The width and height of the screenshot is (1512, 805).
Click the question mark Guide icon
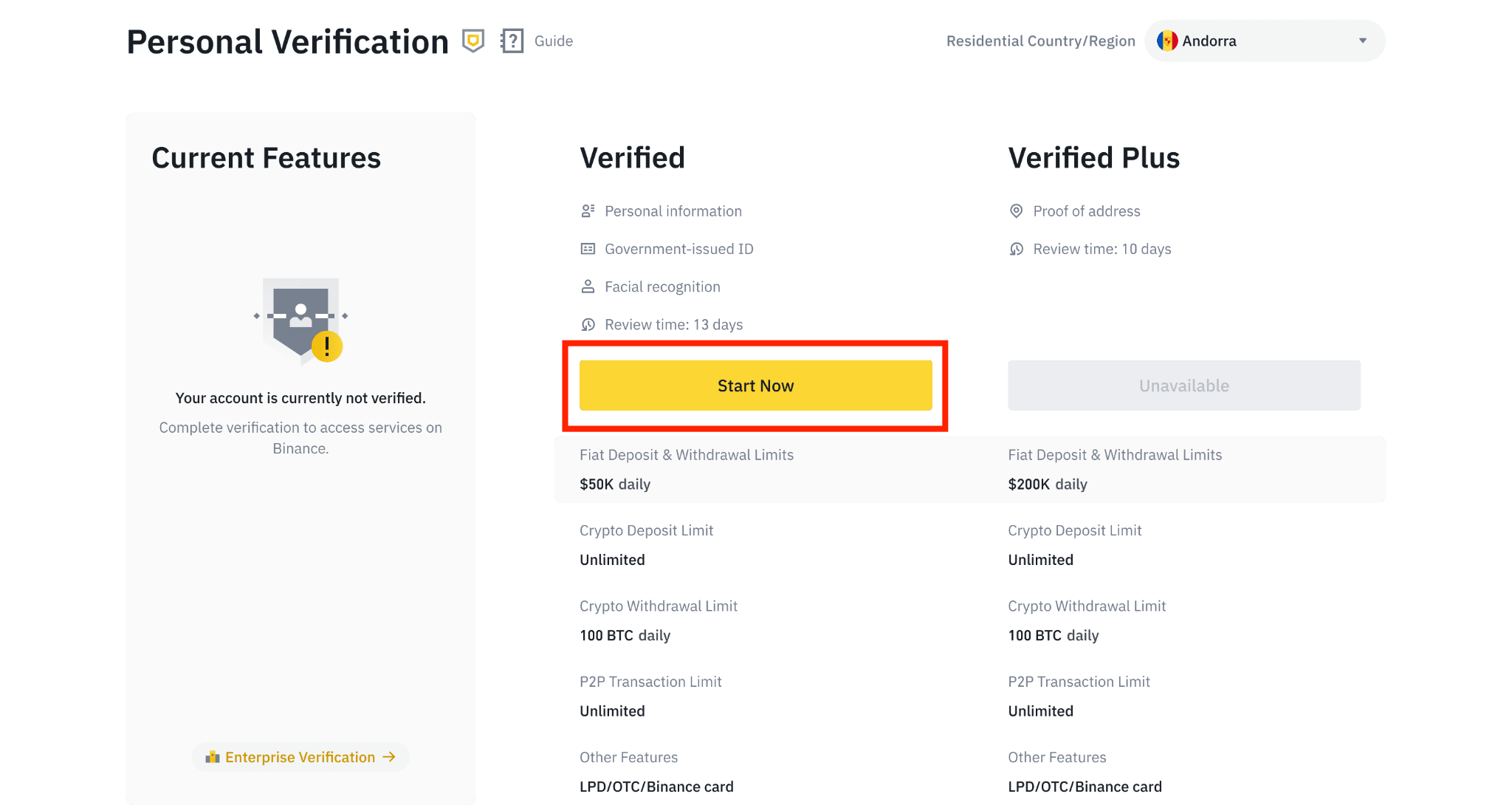pos(513,40)
